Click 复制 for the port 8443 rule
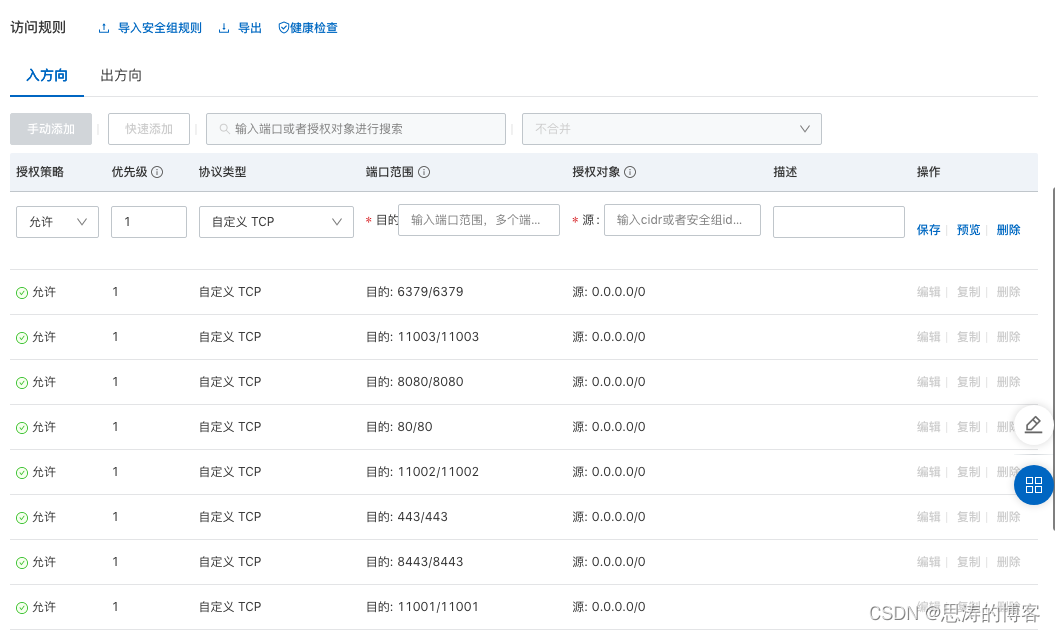The height and width of the screenshot is (632, 1055). coord(969,562)
